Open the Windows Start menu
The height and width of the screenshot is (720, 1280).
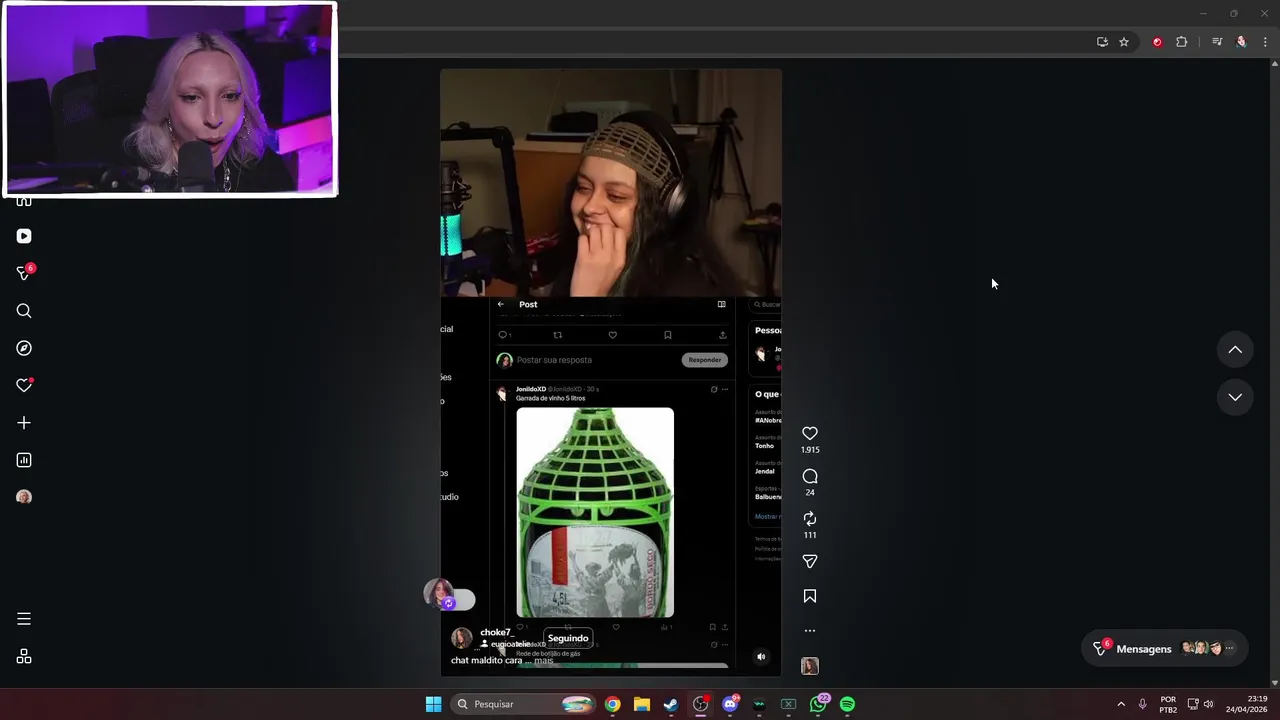(x=433, y=704)
